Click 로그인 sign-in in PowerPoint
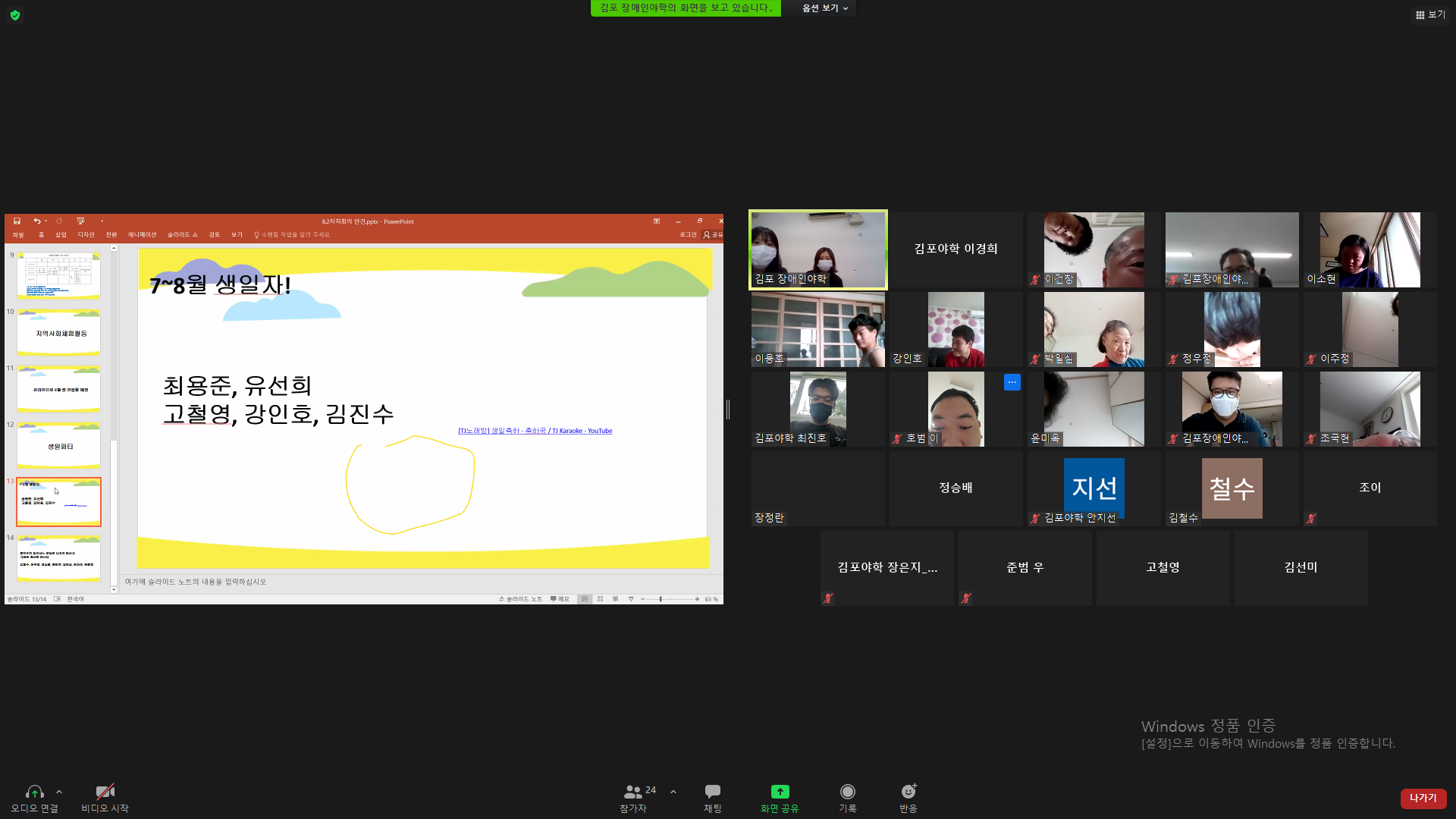The height and width of the screenshot is (819, 1456). coord(688,235)
